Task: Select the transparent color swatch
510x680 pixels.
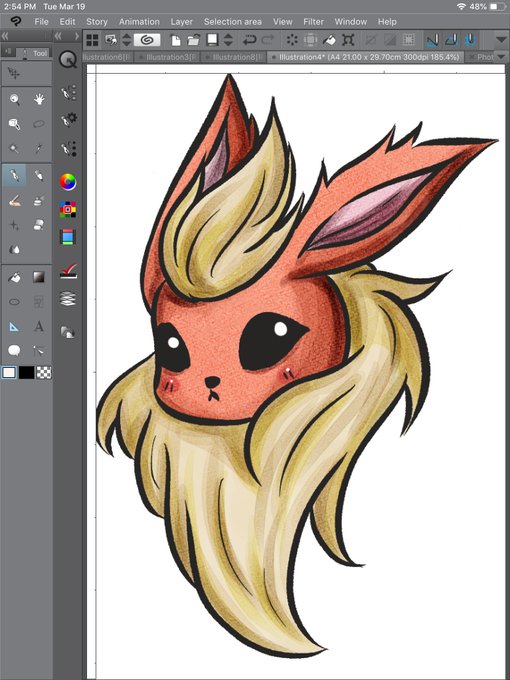Action: coord(44,373)
